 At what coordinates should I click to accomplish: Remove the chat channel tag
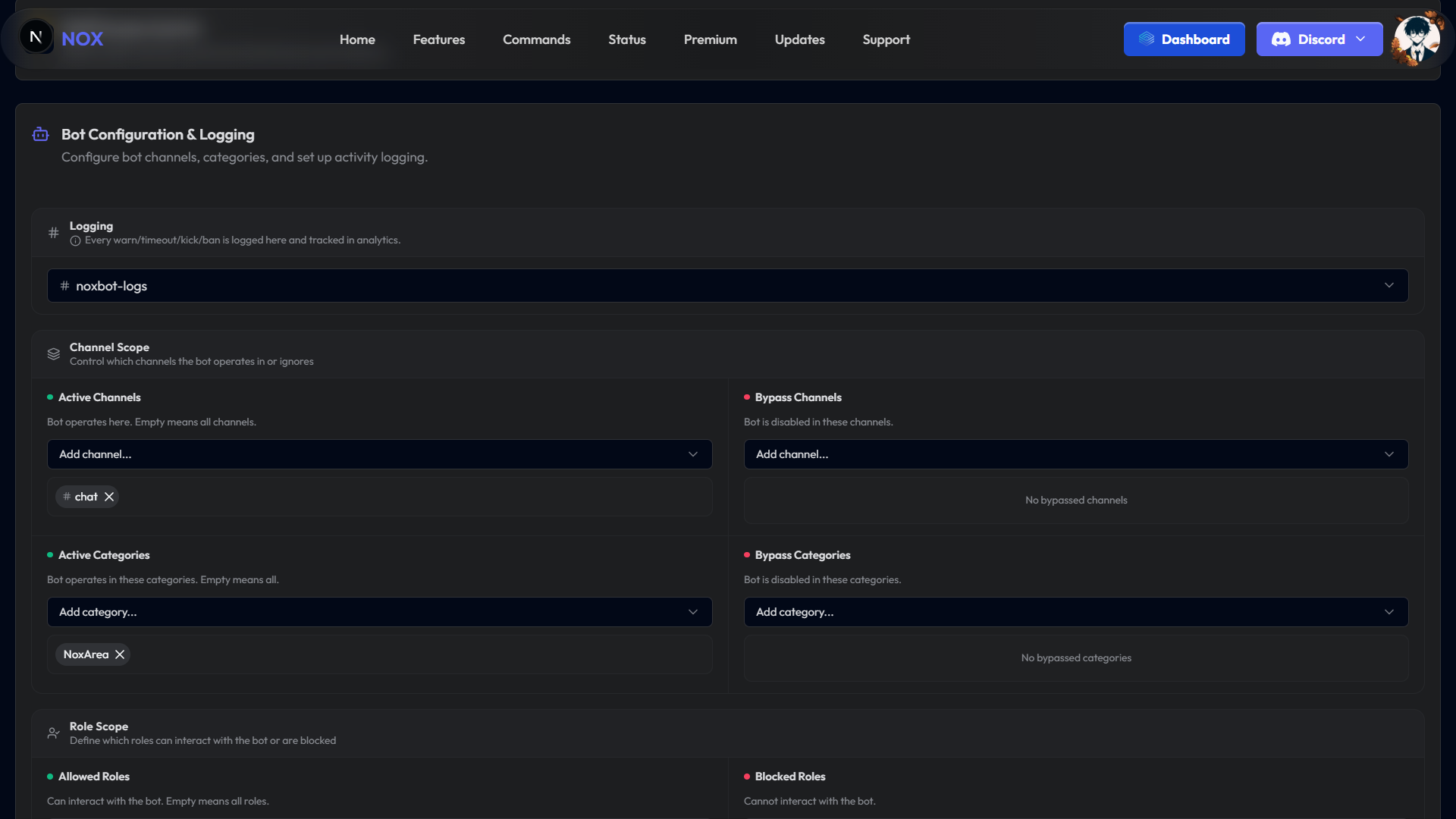[109, 497]
